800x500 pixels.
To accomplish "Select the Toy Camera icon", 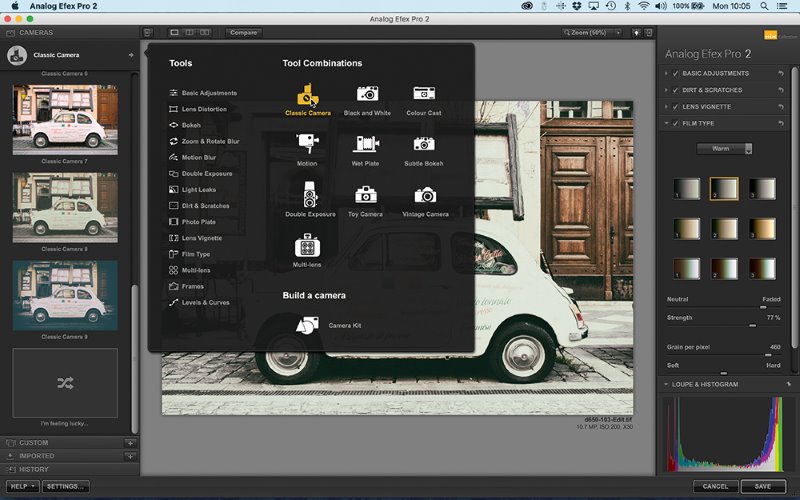I will pyautogui.click(x=367, y=195).
